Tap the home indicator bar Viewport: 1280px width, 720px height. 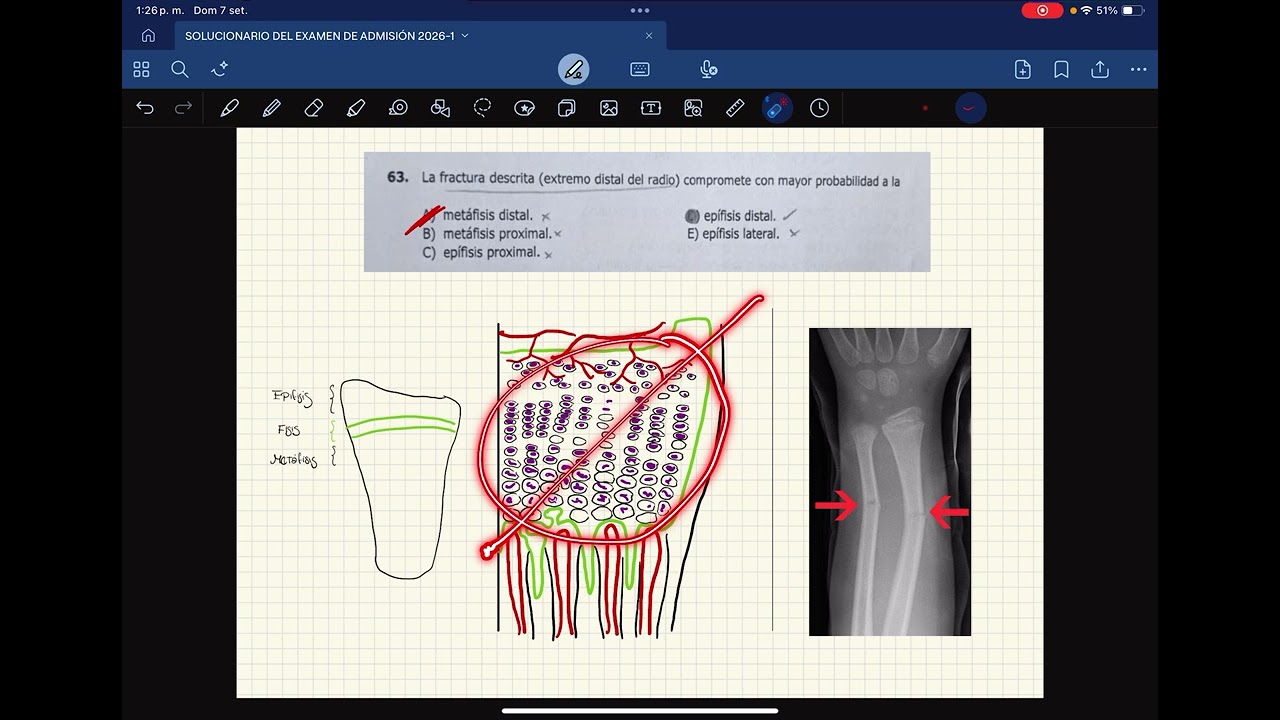click(640, 711)
